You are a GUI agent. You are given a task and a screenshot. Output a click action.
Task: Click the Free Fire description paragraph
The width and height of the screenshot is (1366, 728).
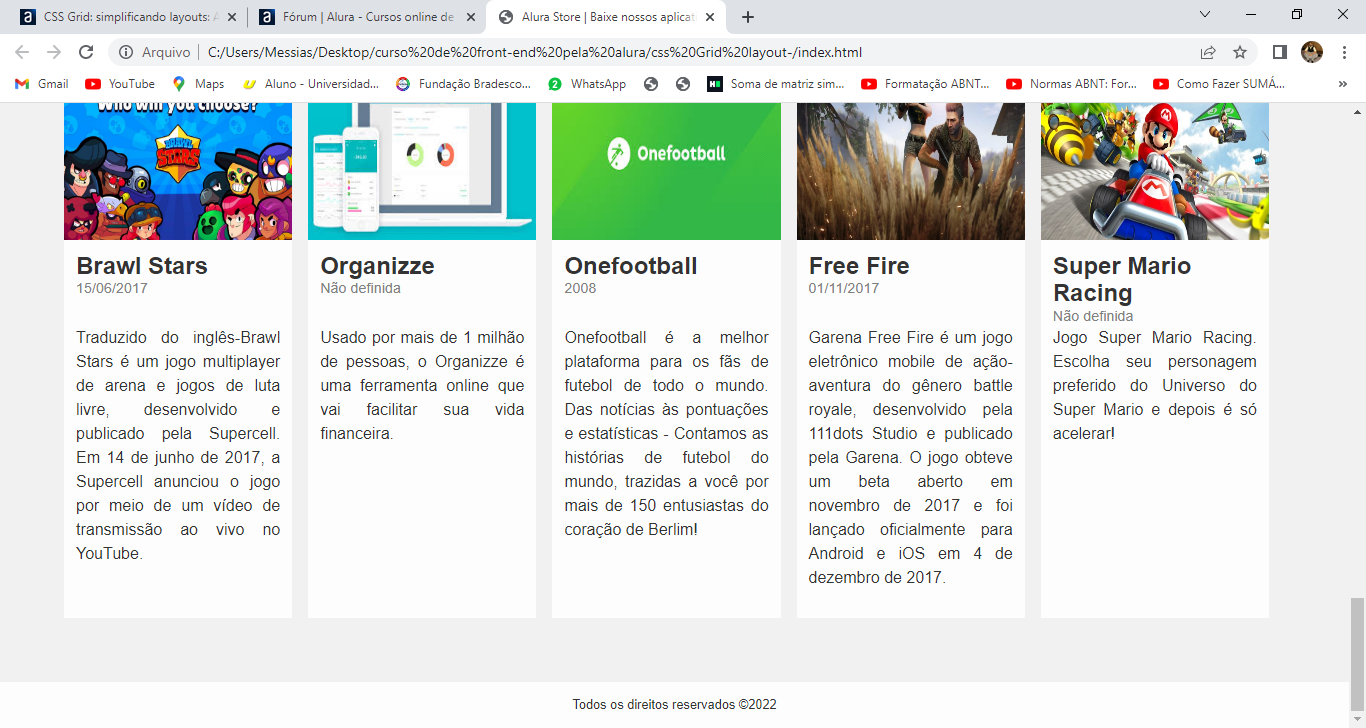coord(911,457)
